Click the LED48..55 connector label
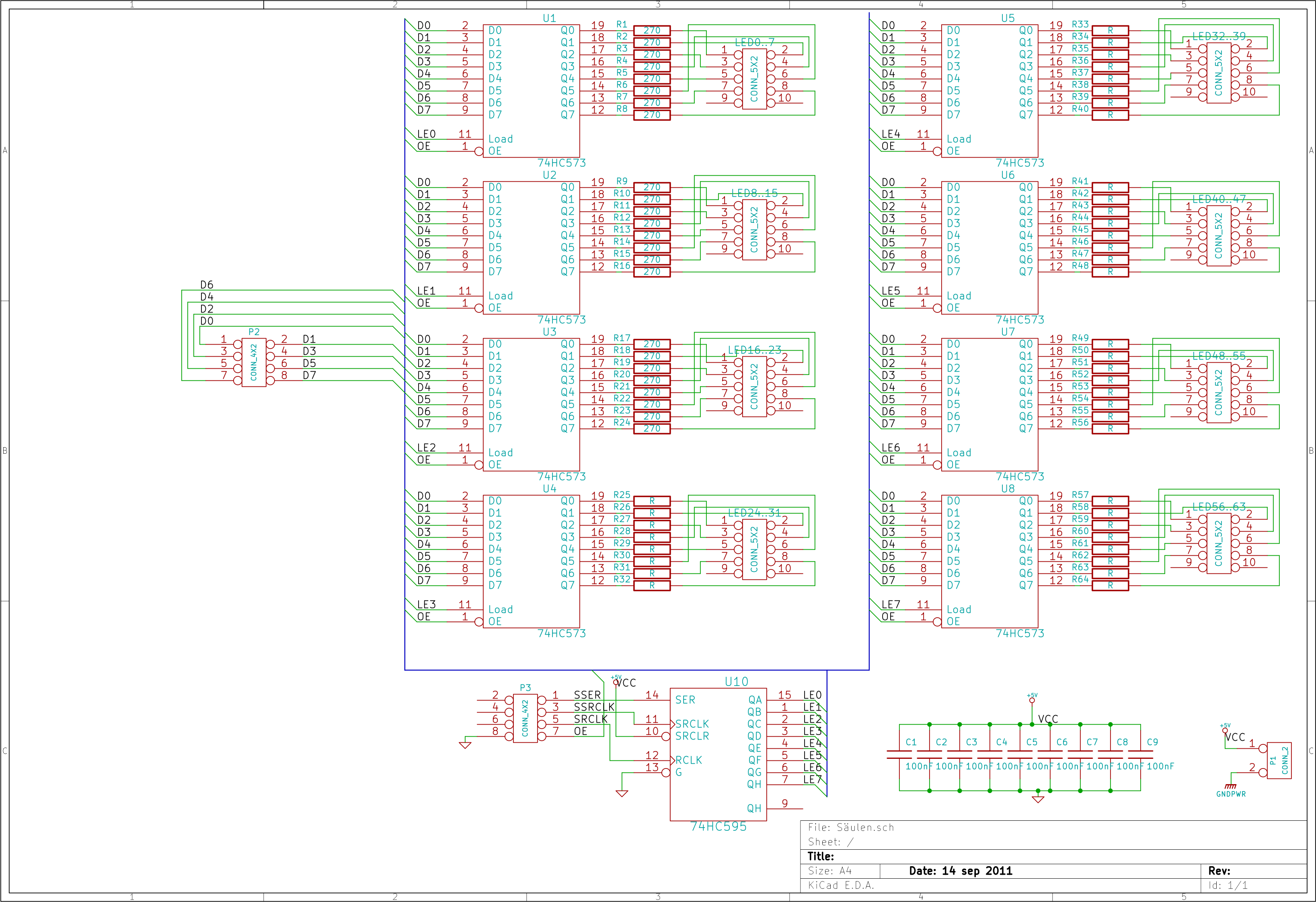The image size is (1316, 902). click(x=1219, y=356)
